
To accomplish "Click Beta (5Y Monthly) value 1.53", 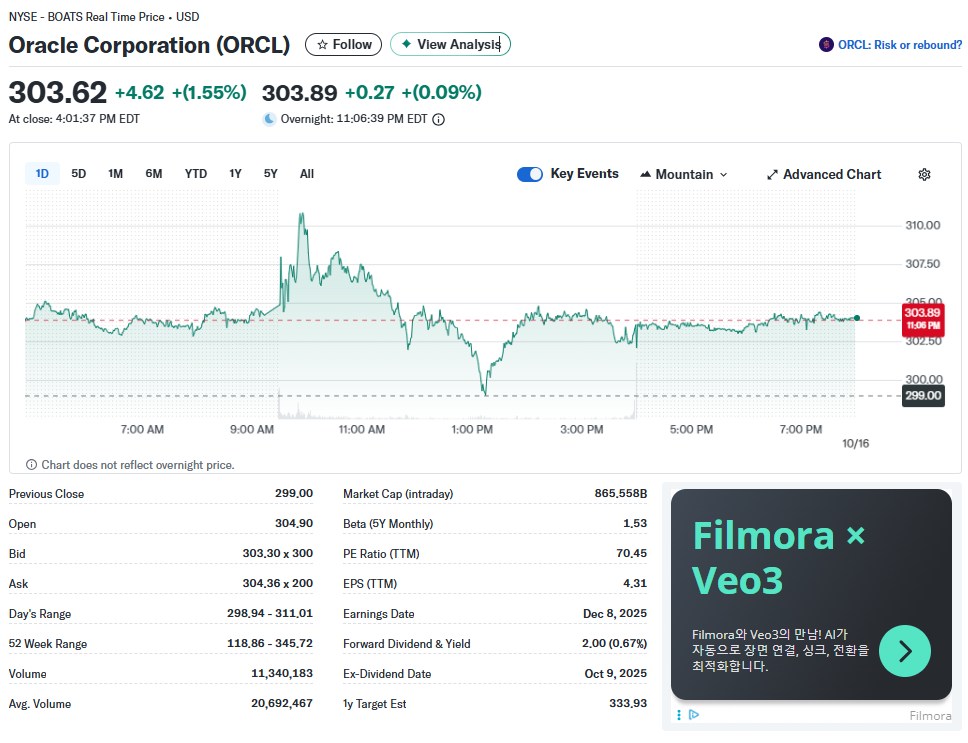I will click(635, 523).
